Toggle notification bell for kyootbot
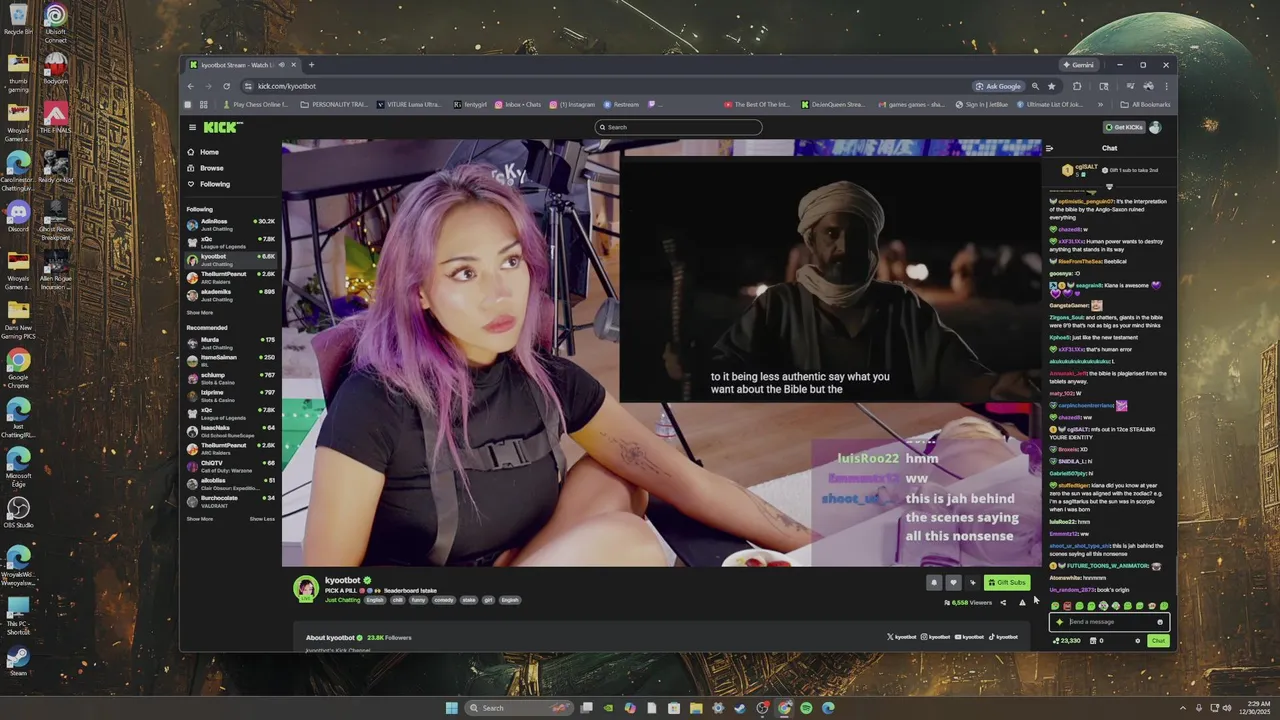1280x720 pixels. [934, 582]
